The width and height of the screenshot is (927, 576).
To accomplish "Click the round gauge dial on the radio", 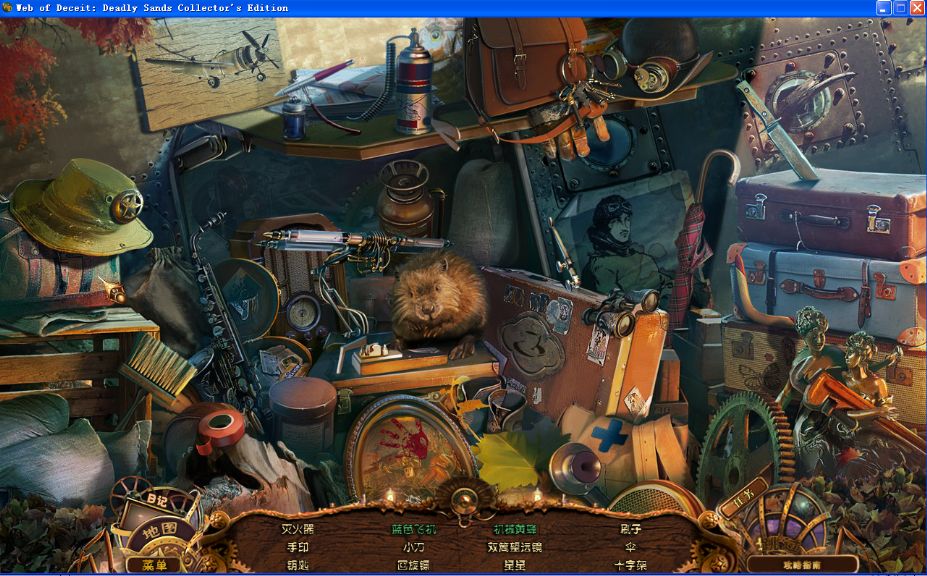I will (x=303, y=313).
